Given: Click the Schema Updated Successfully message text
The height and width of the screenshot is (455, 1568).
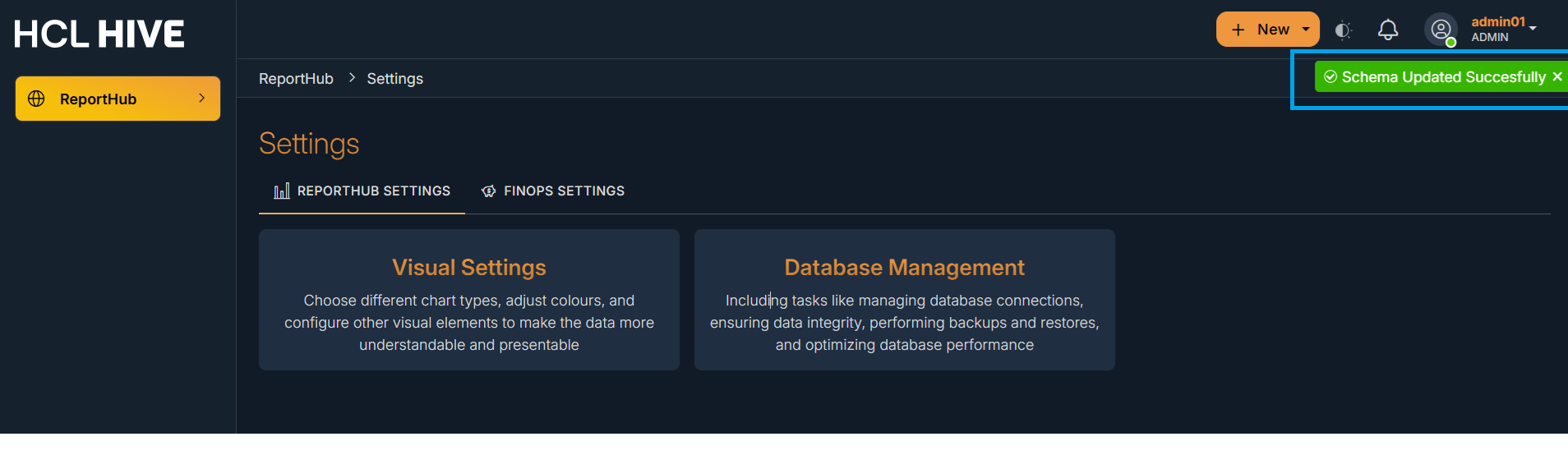Looking at the screenshot, I should (x=1443, y=77).
